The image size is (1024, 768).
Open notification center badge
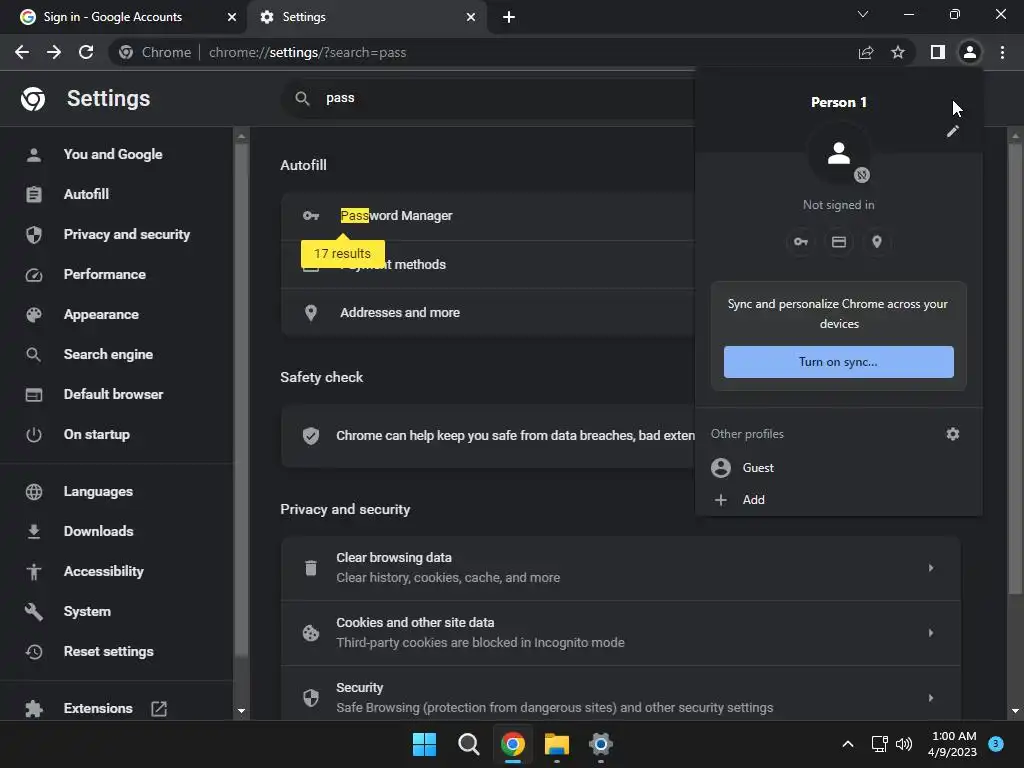(996, 744)
